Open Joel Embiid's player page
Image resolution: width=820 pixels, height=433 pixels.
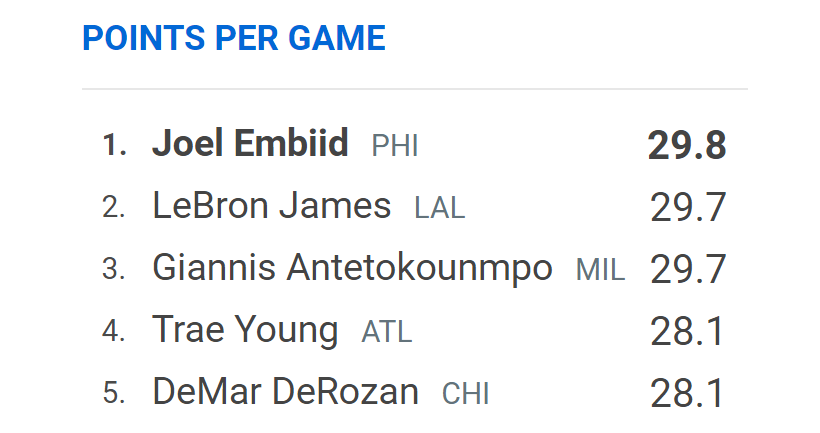[x=250, y=145]
